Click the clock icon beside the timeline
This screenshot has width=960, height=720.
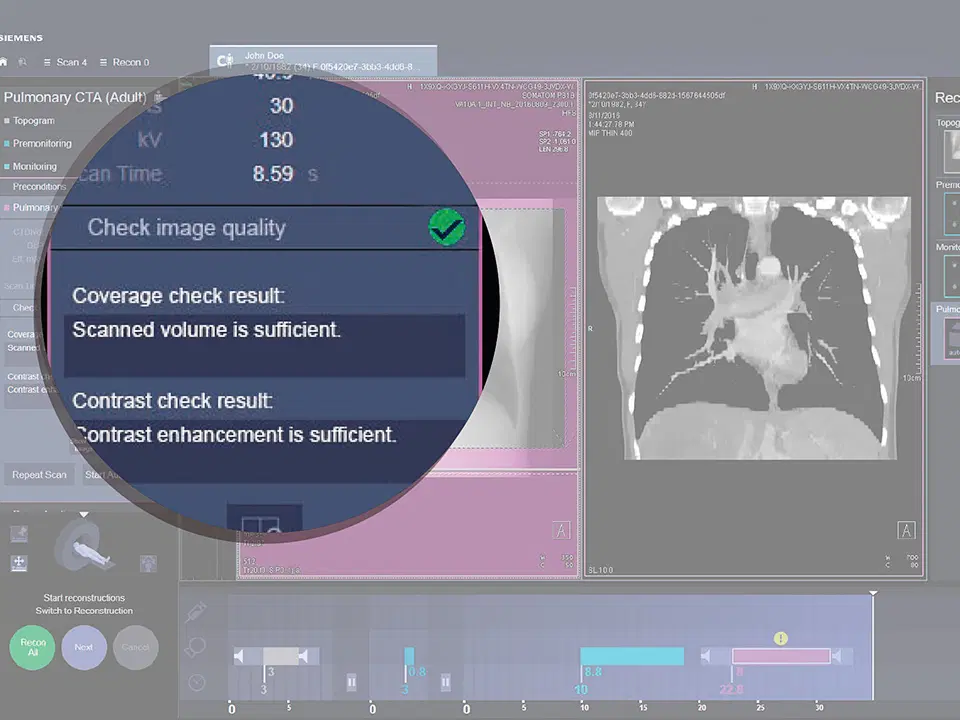(196, 682)
